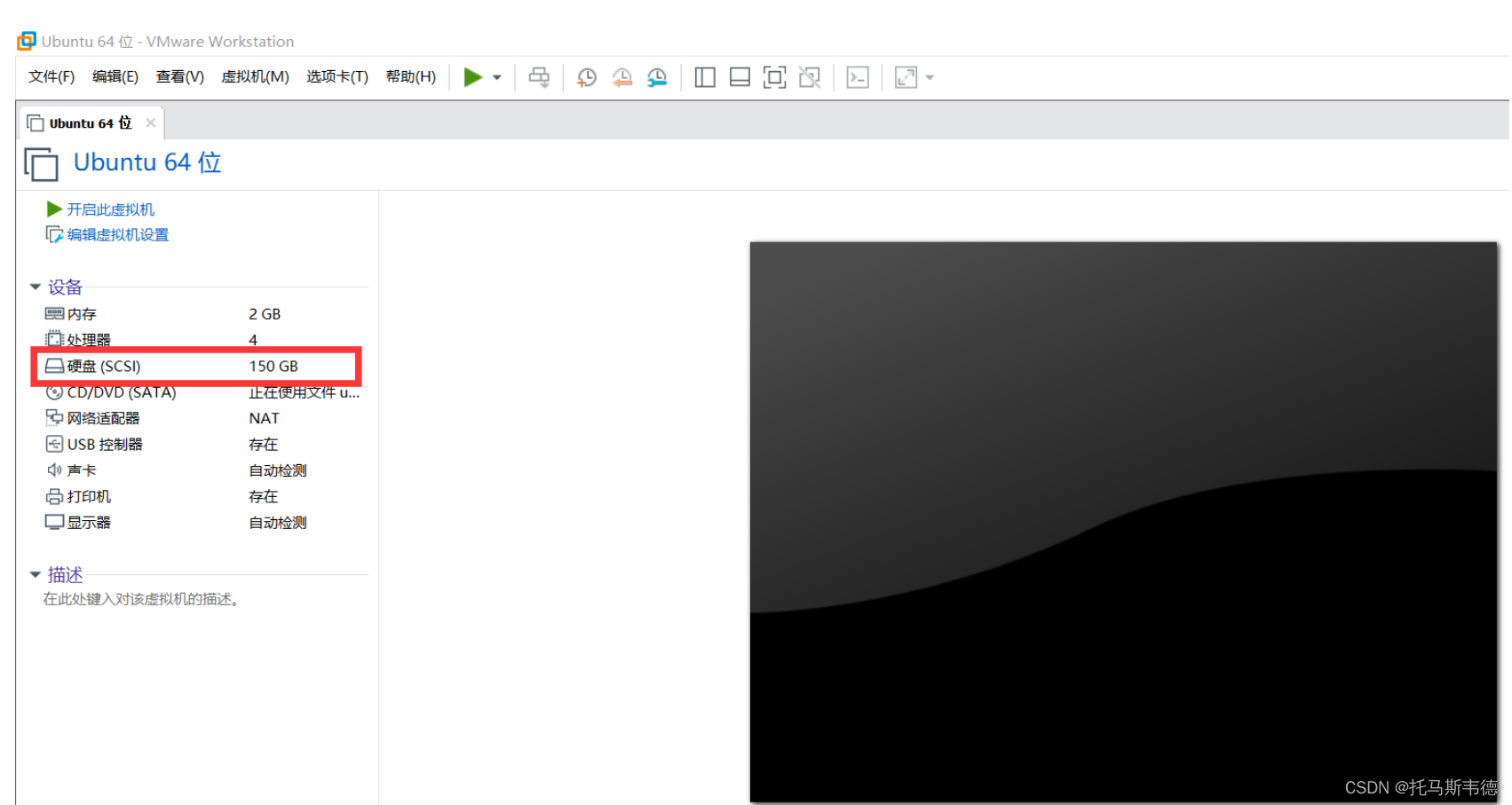This screenshot has height=805, width=1512.
Task: Click the Ubuntu 64 位 heading title
Action: (x=147, y=162)
